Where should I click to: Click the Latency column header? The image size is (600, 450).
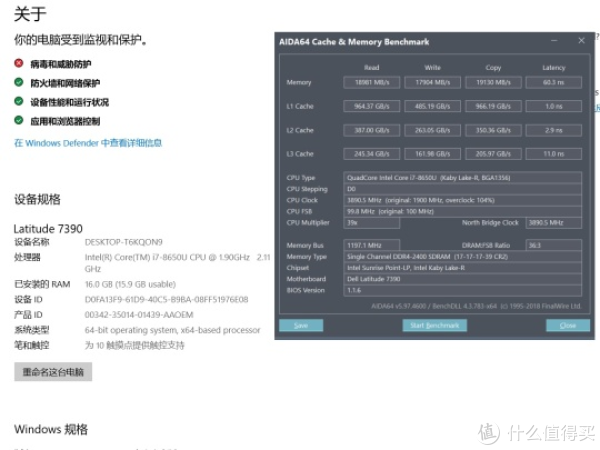(x=554, y=67)
